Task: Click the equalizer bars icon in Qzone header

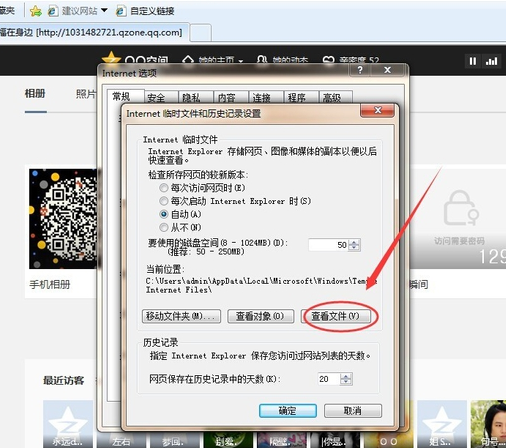Action: (x=492, y=61)
